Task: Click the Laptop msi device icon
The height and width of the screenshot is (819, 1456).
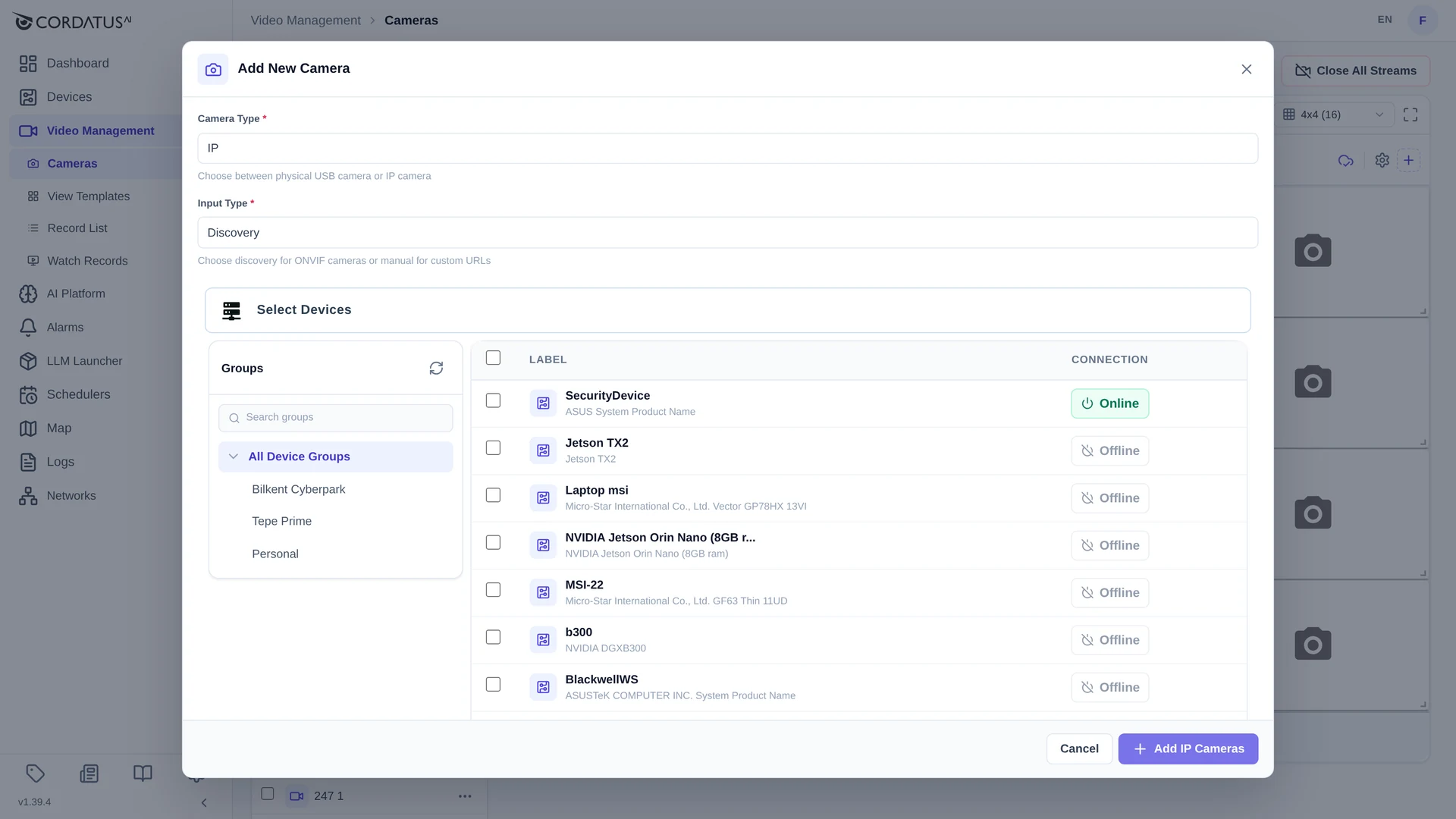Action: click(x=543, y=498)
